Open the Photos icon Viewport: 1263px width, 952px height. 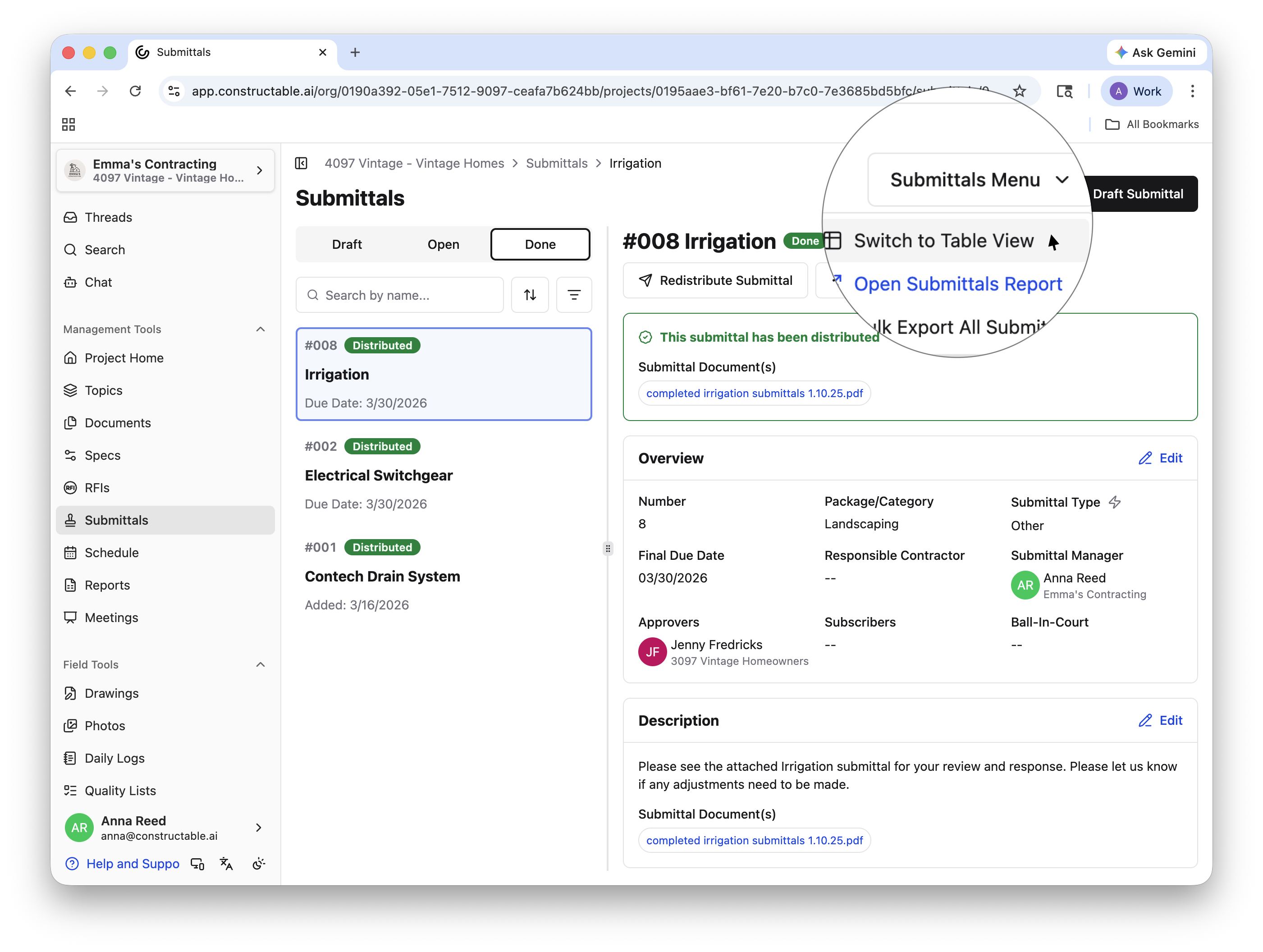click(x=70, y=726)
